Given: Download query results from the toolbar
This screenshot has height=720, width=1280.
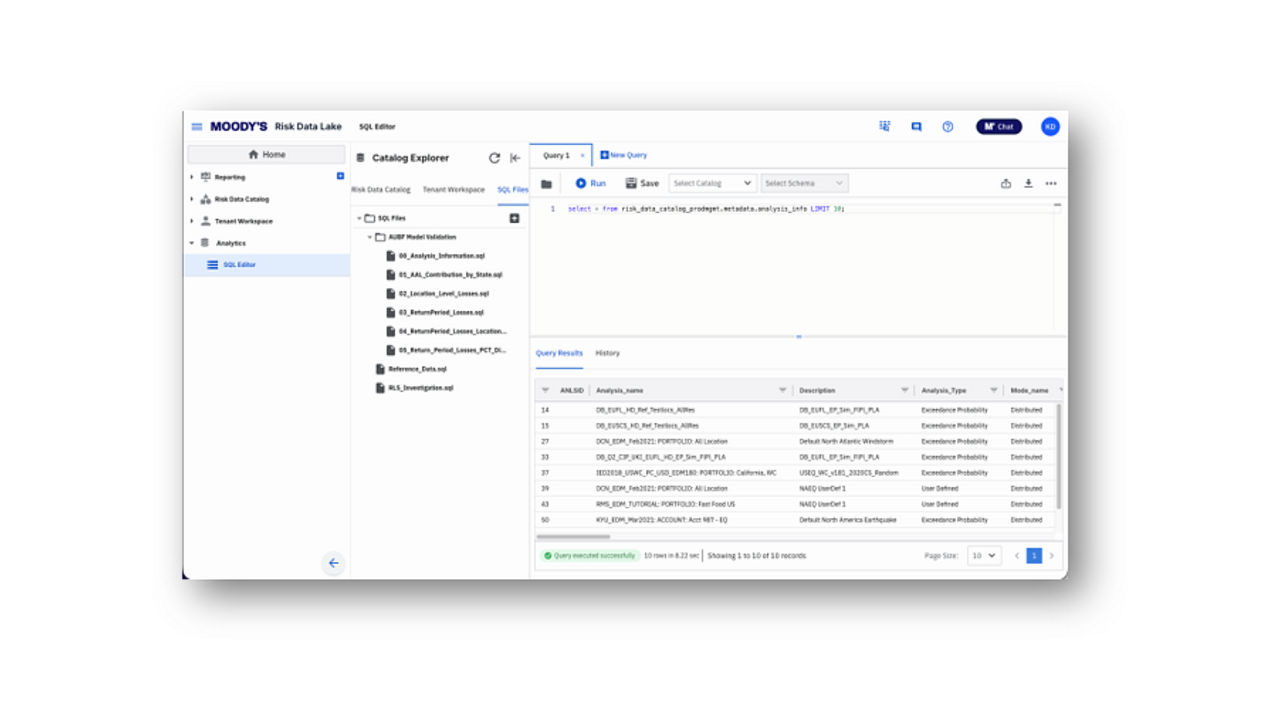Looking at the screenshot, I should pyautogui.click(x=1028, y=184).
